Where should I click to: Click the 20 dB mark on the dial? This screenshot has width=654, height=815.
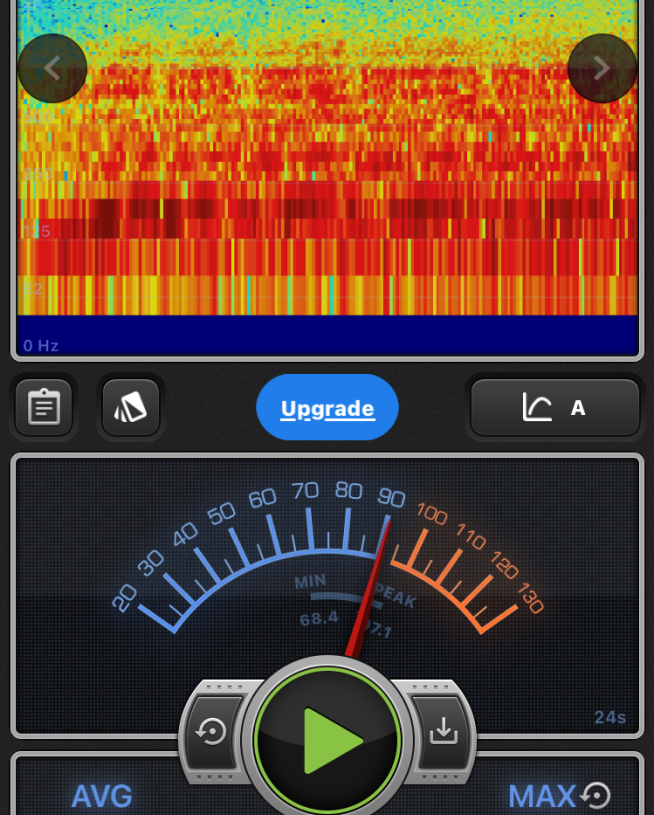[x=125, y=598]
